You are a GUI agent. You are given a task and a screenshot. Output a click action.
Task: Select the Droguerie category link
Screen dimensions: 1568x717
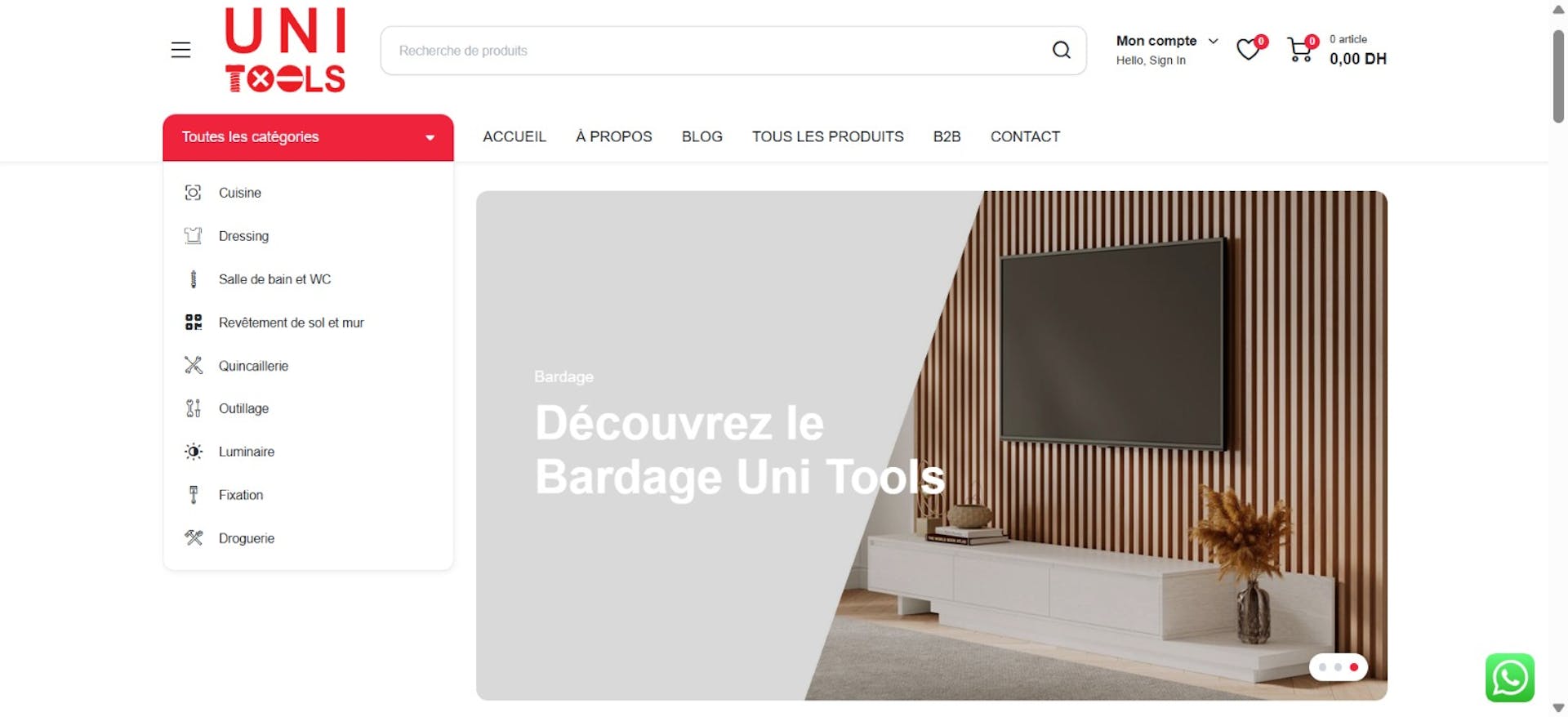[x=246, y=538]
